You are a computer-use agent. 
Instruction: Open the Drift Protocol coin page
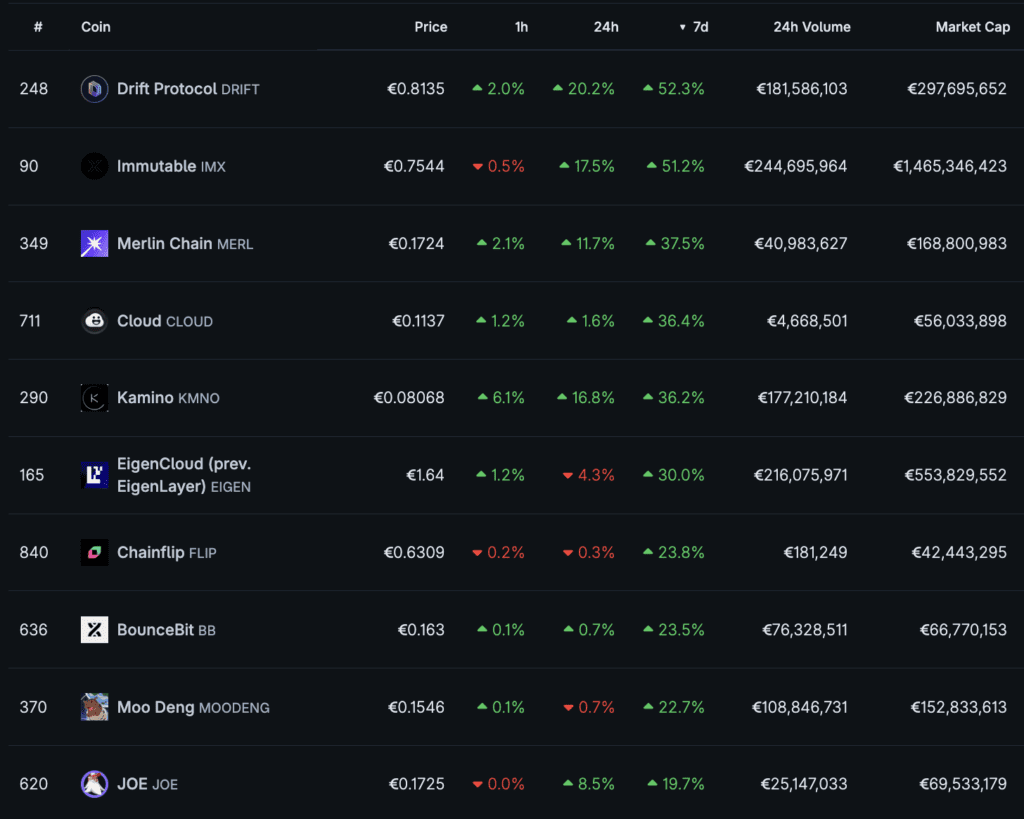tap(188, 89)
